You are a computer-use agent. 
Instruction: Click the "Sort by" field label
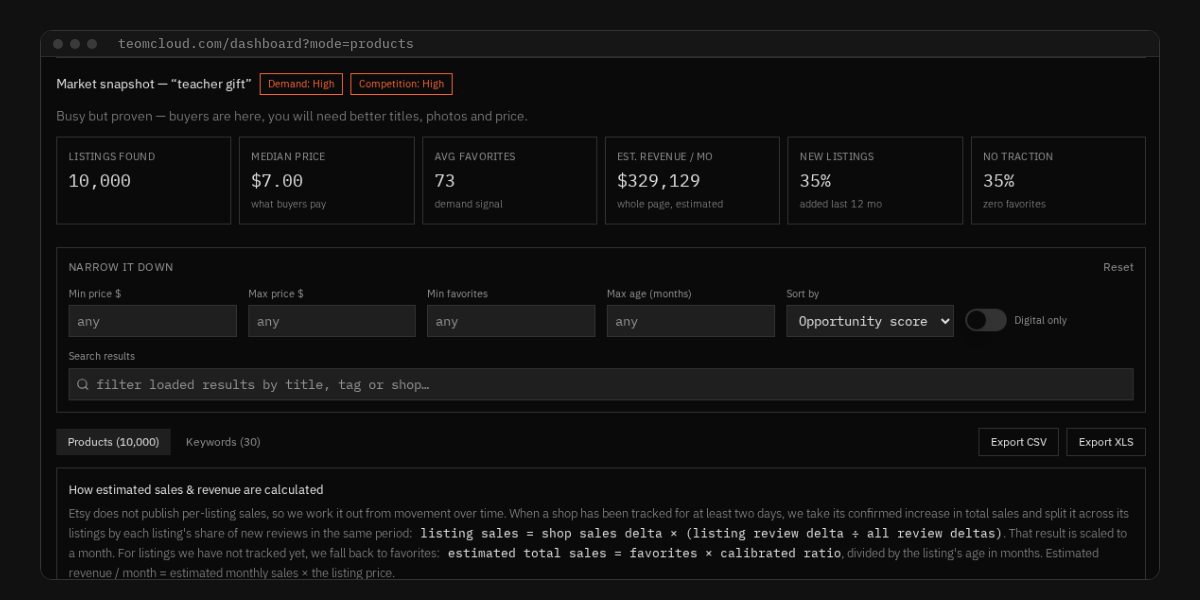tap(803, 294)
